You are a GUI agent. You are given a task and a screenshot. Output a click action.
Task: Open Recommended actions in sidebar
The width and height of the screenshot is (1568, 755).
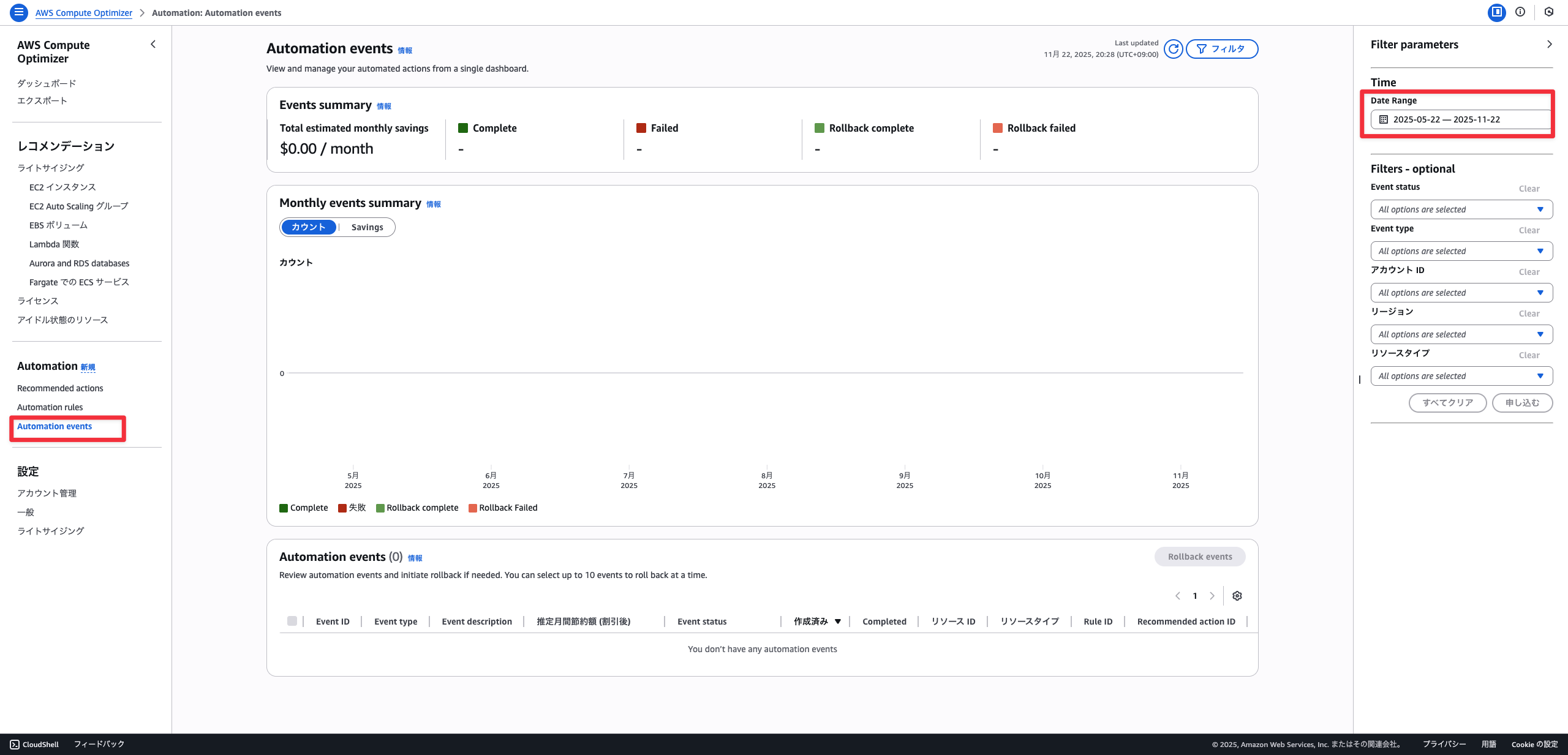(60, 388)
